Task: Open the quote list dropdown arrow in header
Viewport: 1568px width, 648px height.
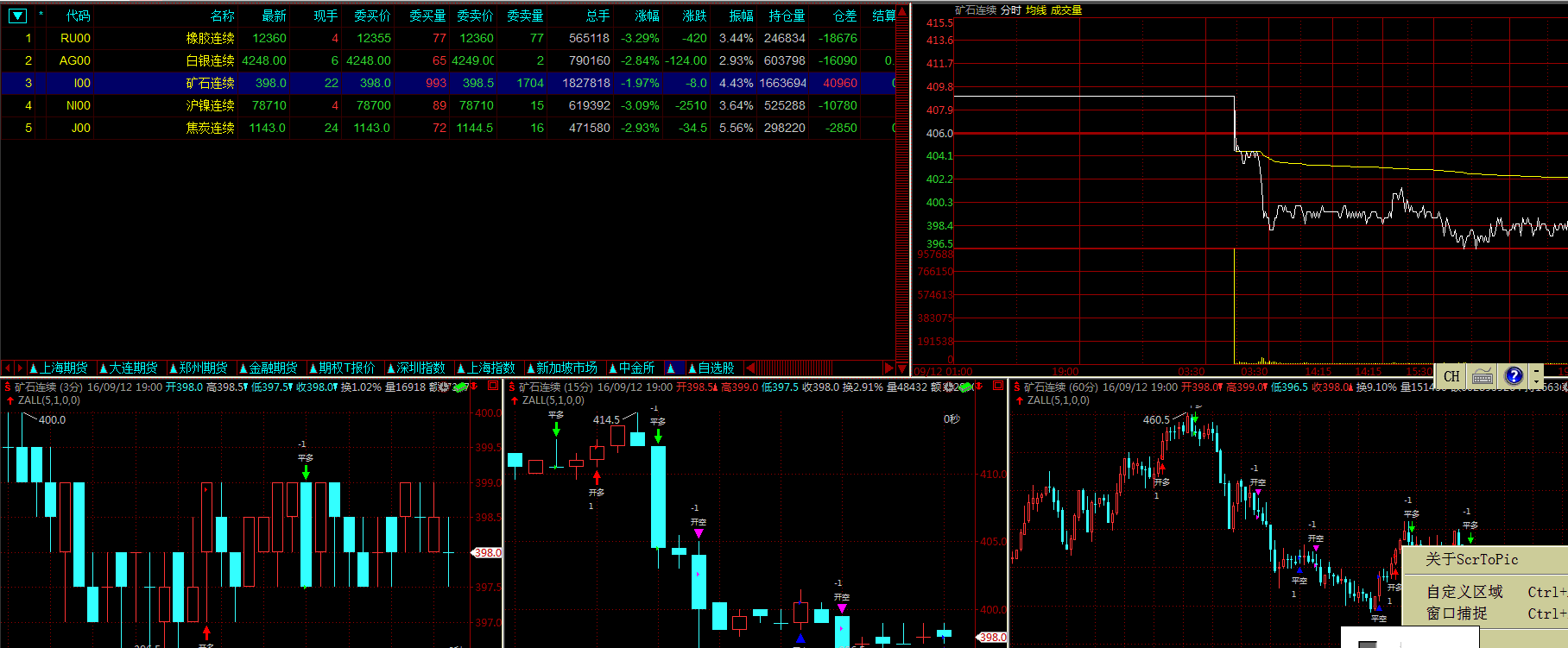Action: coord(17,16)
